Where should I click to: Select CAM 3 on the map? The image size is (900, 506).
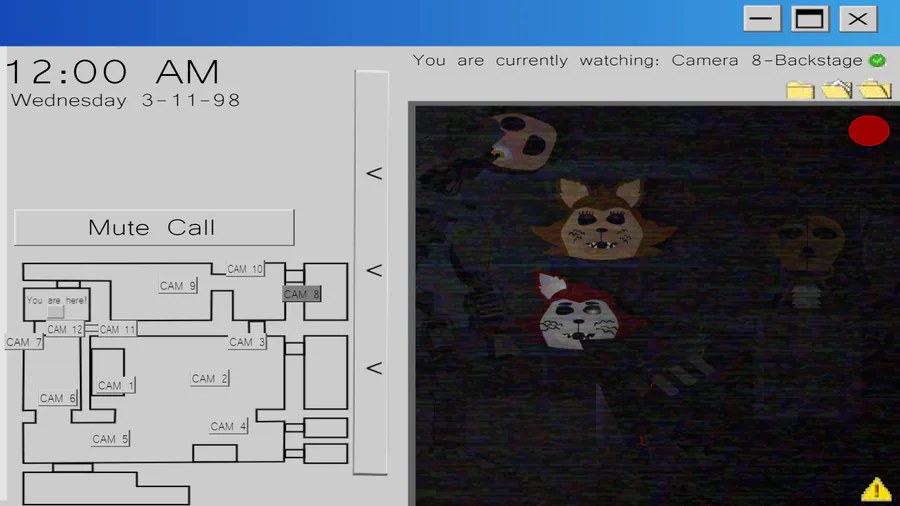pyautogui.click(x=247, y=342)
